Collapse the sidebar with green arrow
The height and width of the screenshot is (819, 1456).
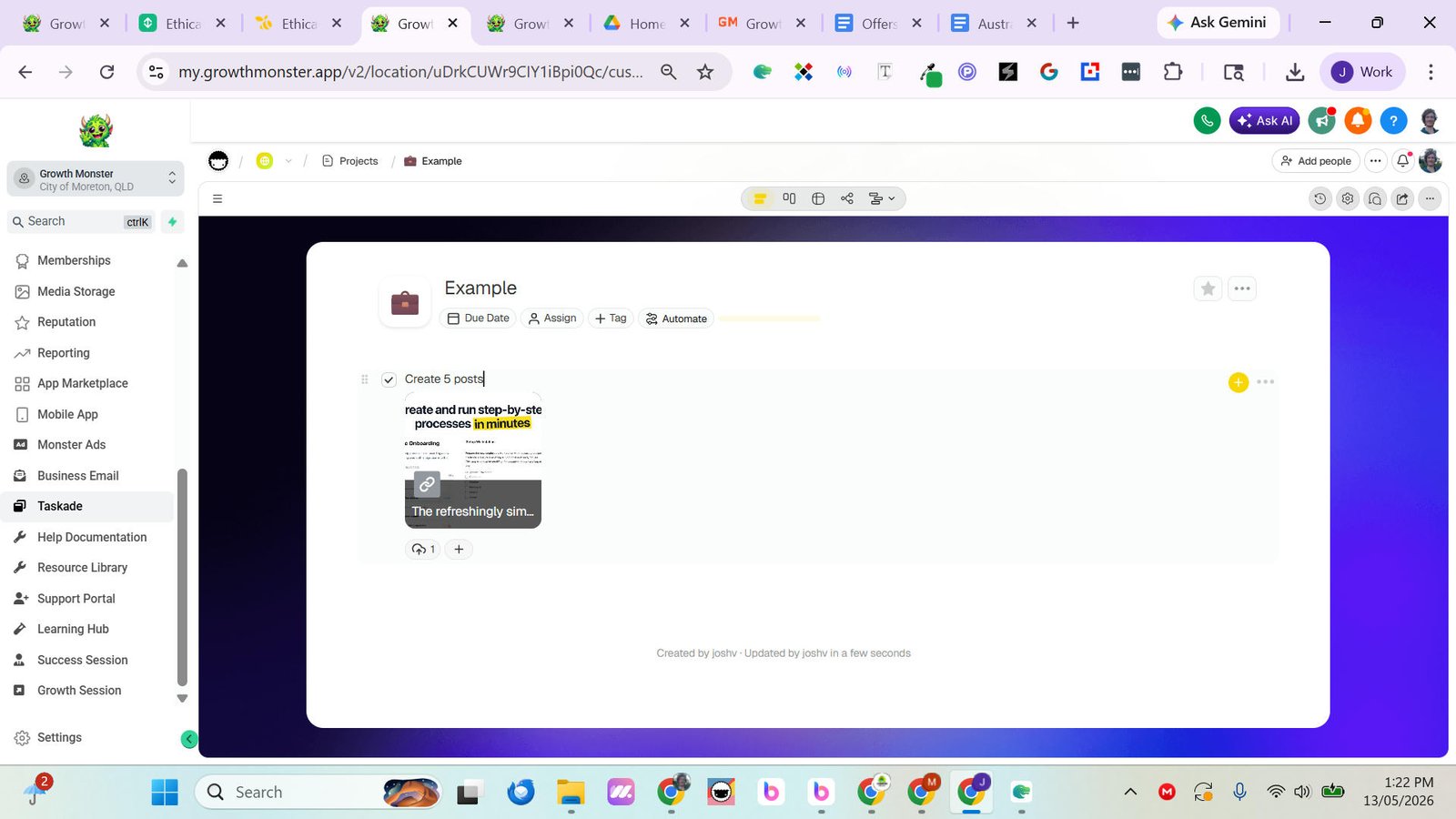pyautogui.click(x=189, y=739)
